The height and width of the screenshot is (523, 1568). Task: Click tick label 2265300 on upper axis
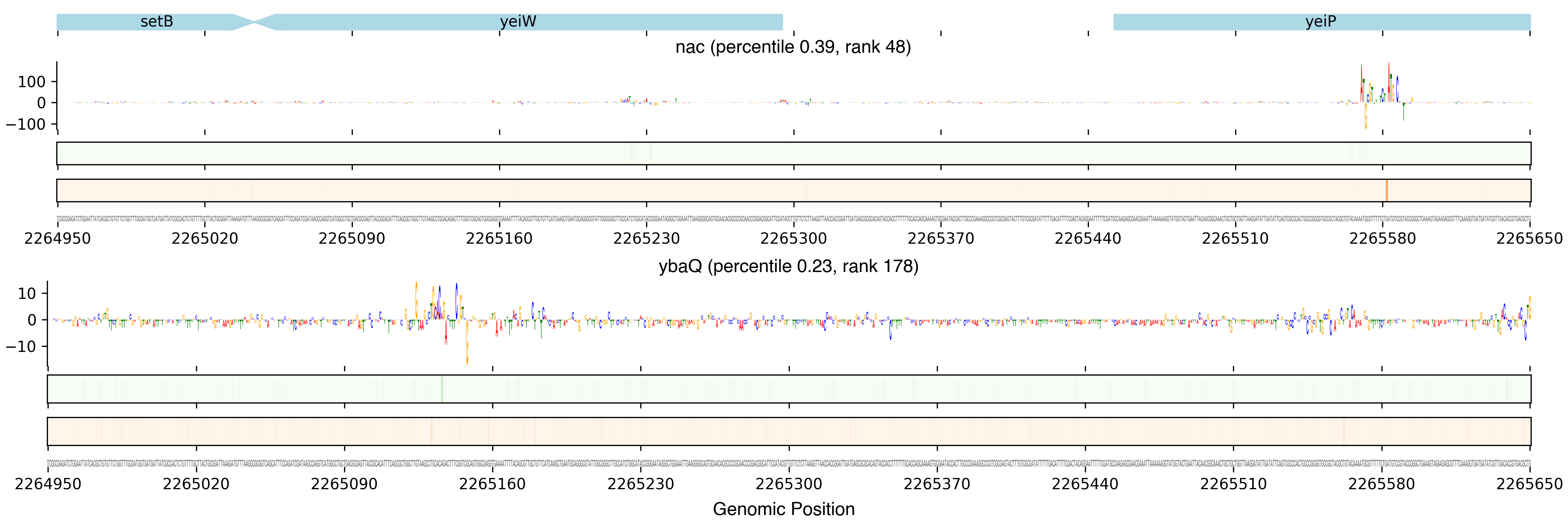tap(793, 239)
